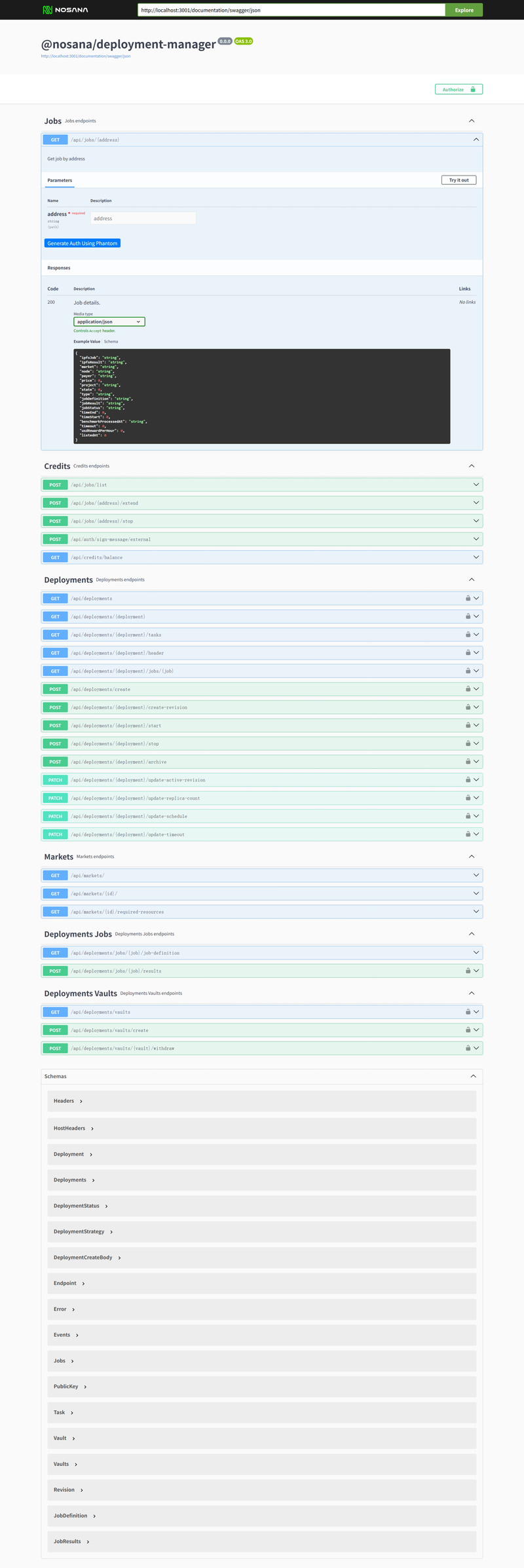Open the application/json media type dropdown

point(109,322)
